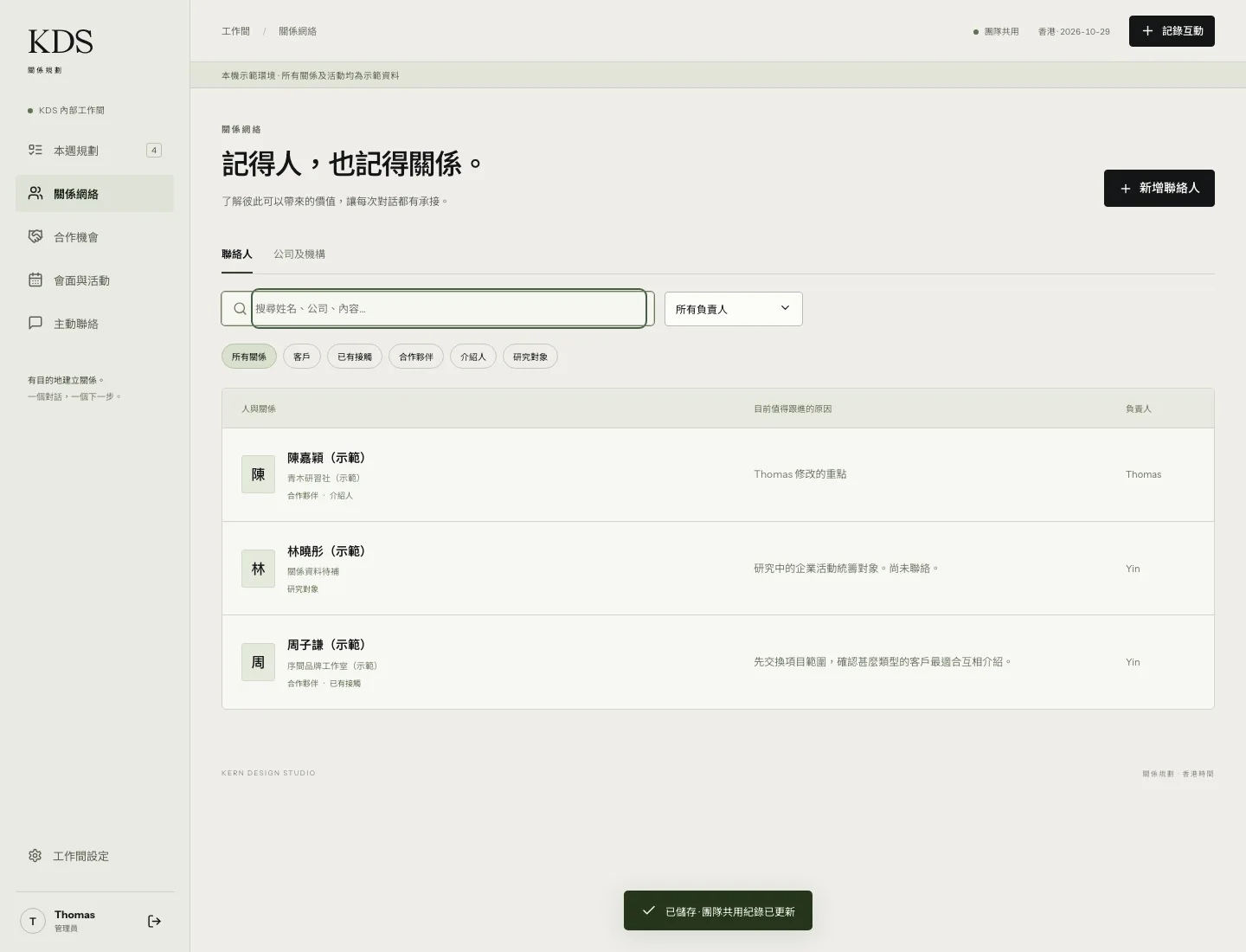Screen dimensions: 1246x952
Task: Click the 周 avatar tile
Action: click(258, 662)
